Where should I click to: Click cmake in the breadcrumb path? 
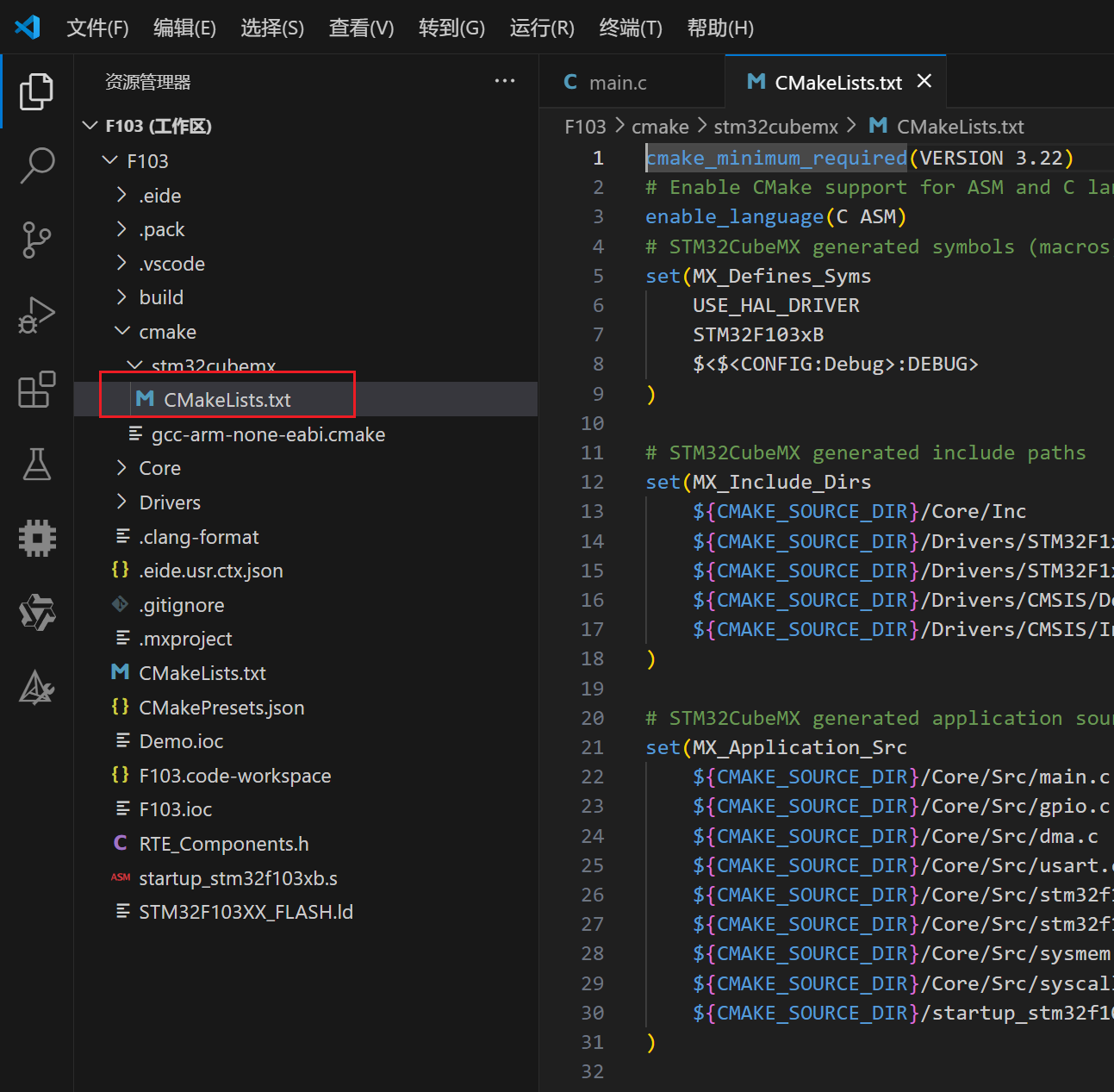(x=660, y=127)
